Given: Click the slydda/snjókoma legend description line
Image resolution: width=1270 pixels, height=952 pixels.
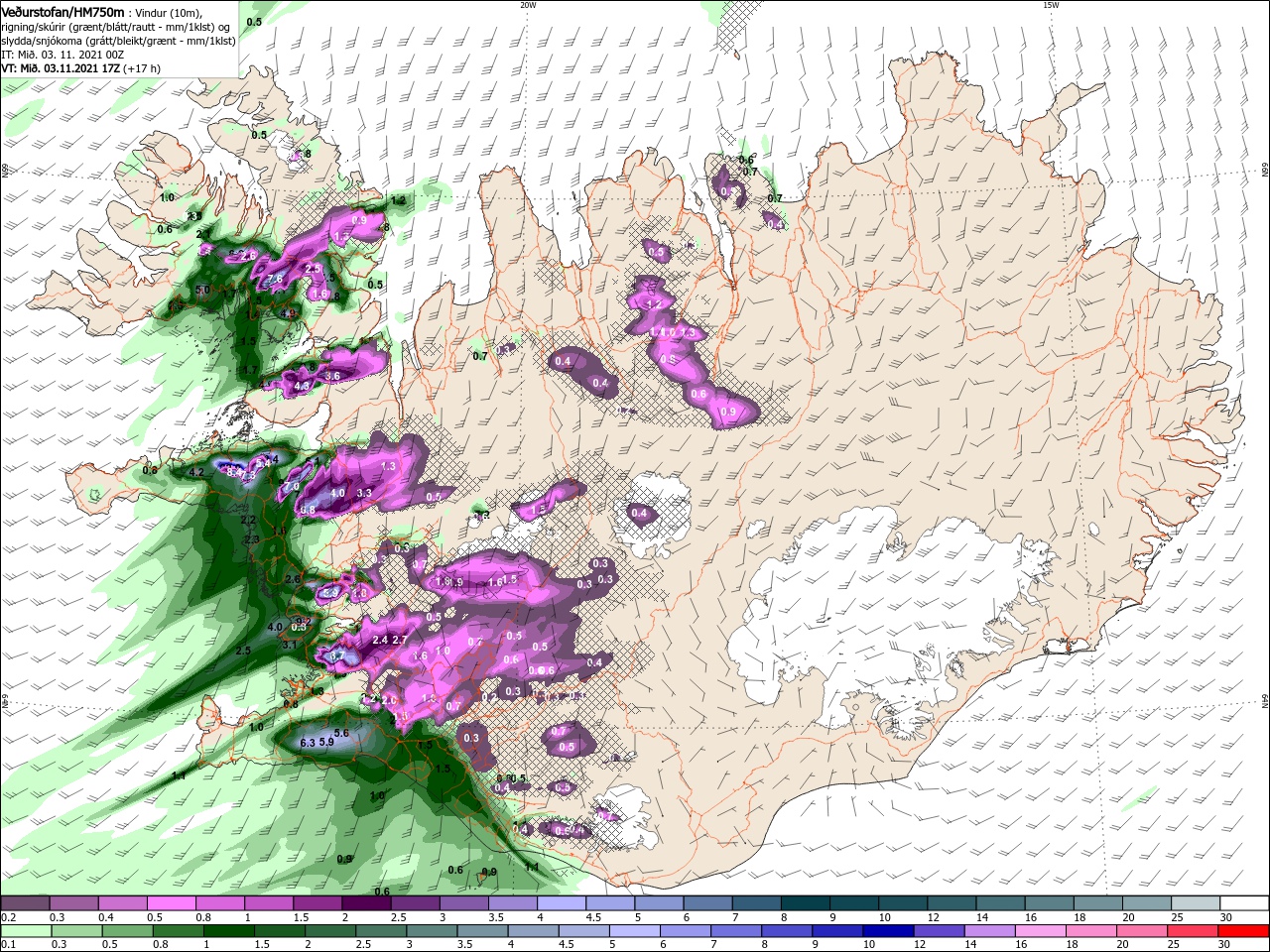Looking at the screenshot, I should (x=118, y=41).
